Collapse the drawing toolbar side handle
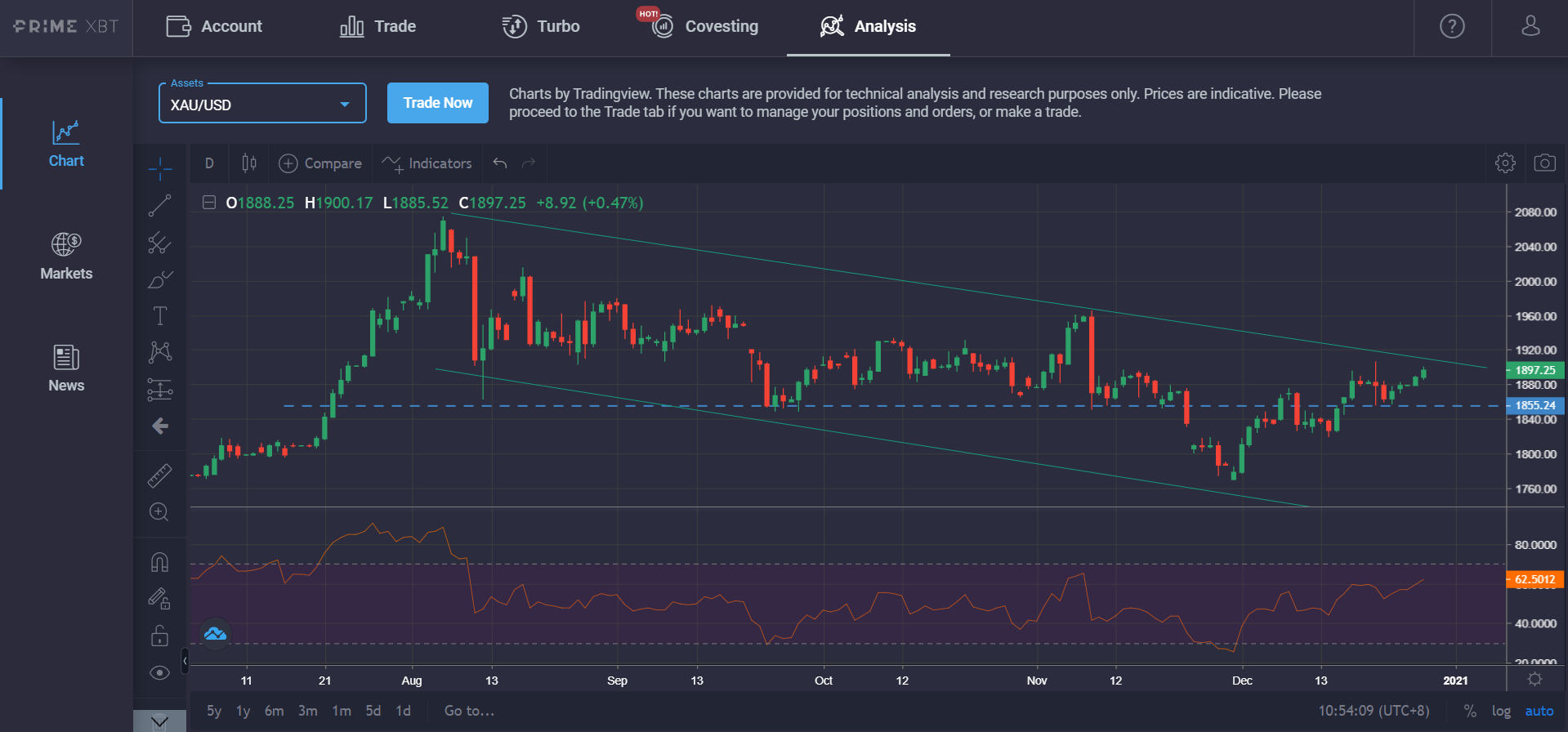Image resolution: width=1568 pixels, height=732 pixels. click(185, 660)
